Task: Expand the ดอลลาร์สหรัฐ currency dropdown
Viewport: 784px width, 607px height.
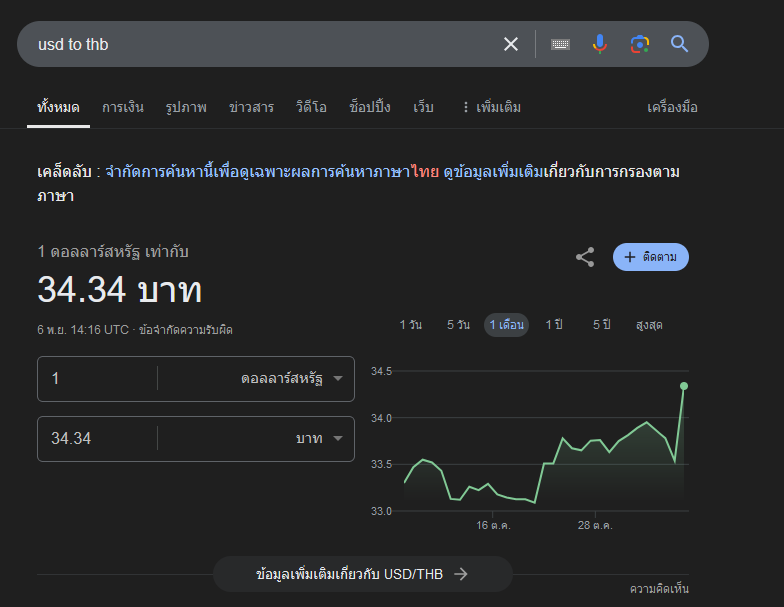Action: [x=292, y=378]
